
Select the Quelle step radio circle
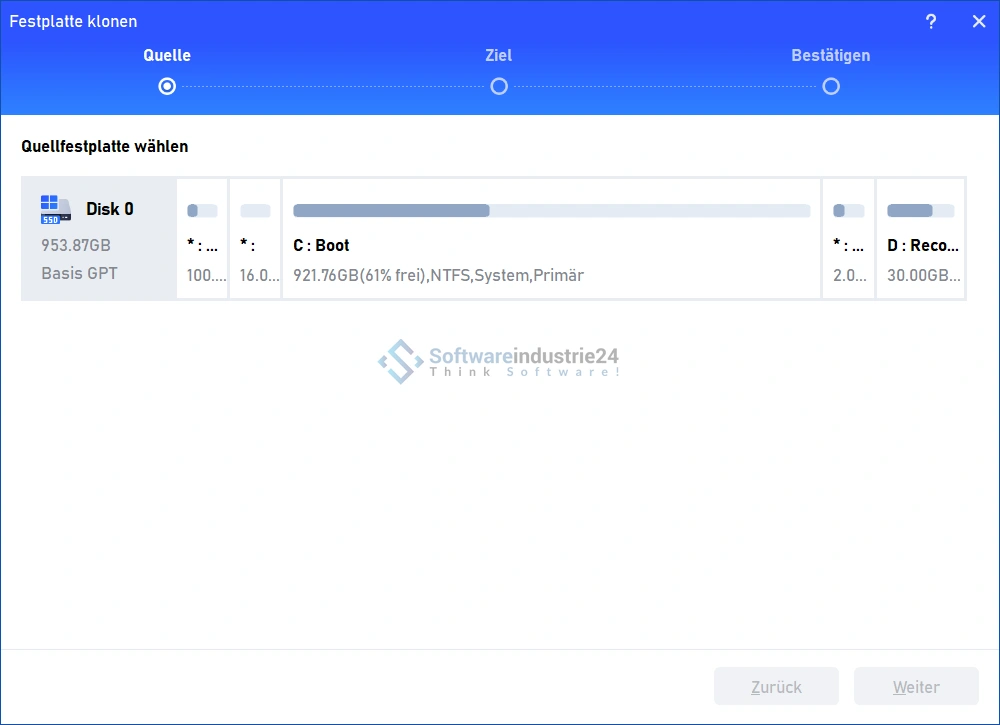pyautogui.click(x=167, y=87)
